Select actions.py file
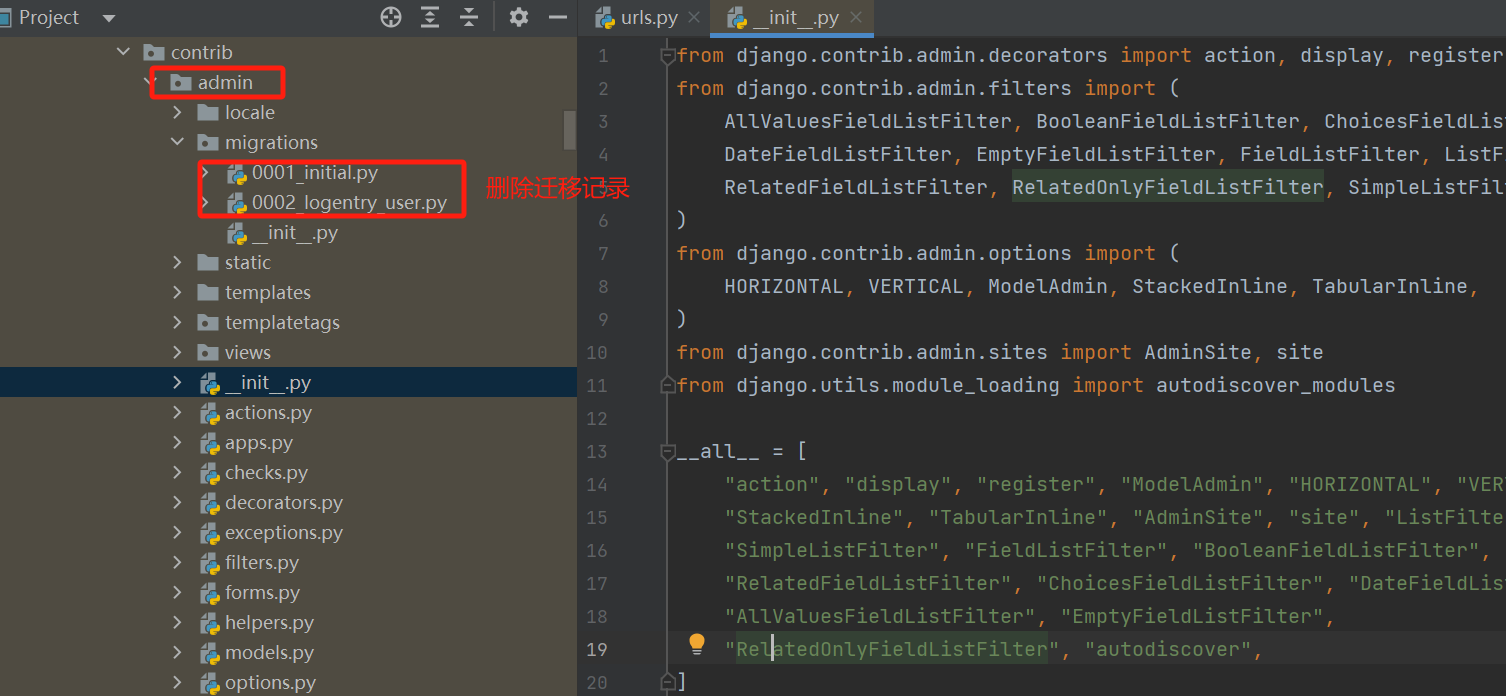Viewport: 1506px width, 696px height. (268, 412)
